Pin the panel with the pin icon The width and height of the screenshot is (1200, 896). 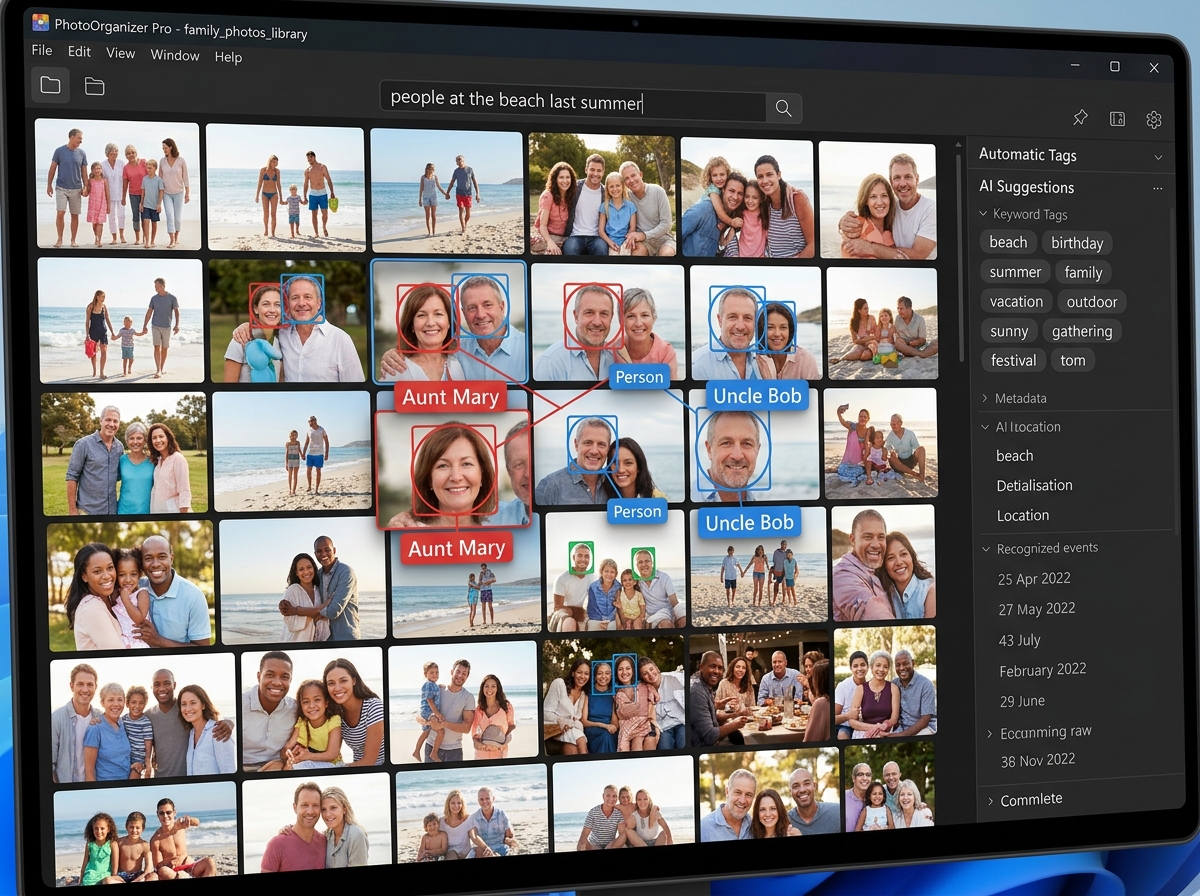point(1080,118)
